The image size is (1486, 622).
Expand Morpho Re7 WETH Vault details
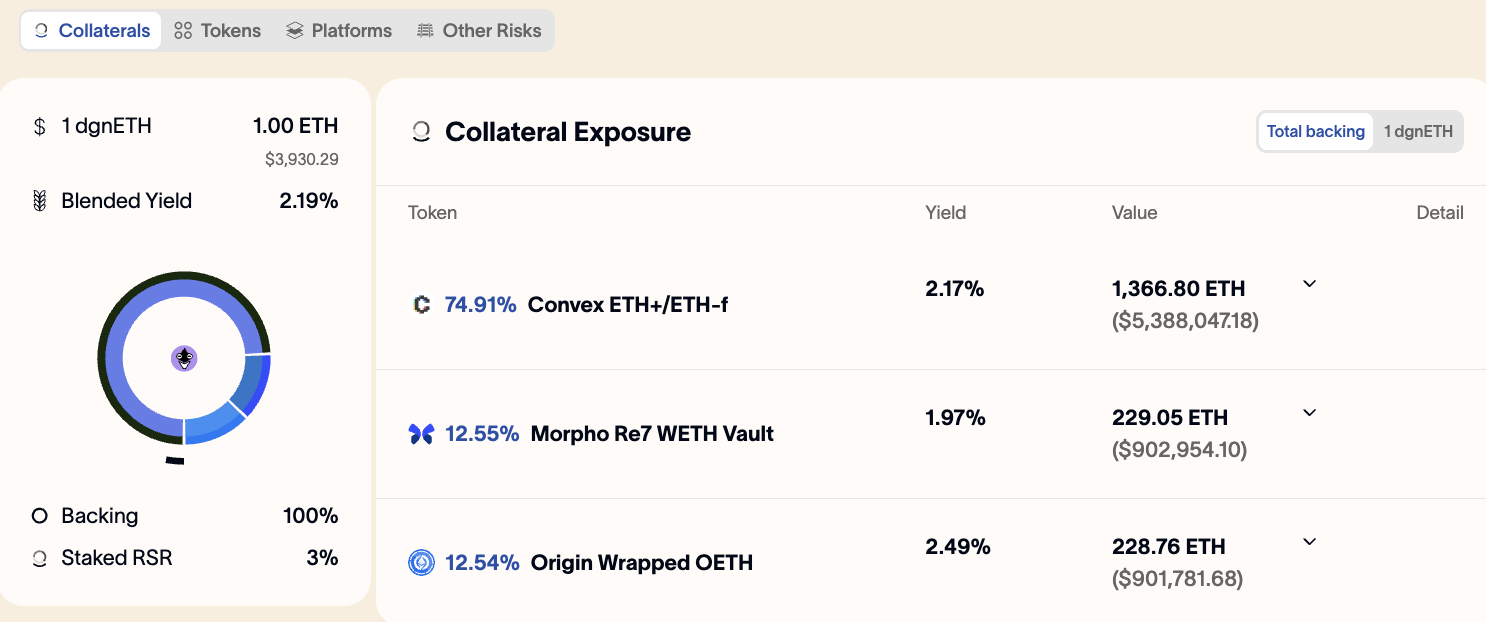click(x=1310, y=413)
